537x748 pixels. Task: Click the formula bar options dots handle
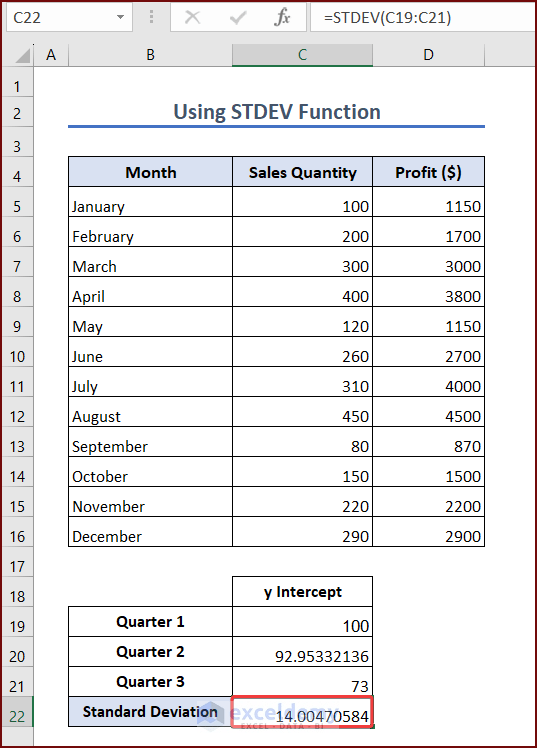[x=152, y=18]
